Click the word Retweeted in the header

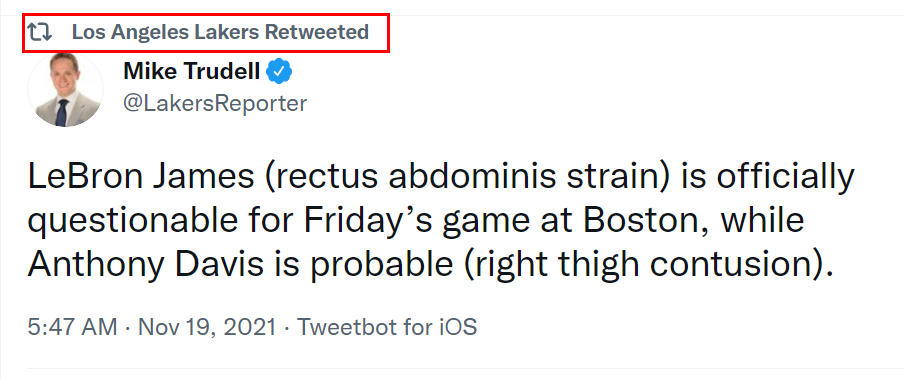(317, 32)
